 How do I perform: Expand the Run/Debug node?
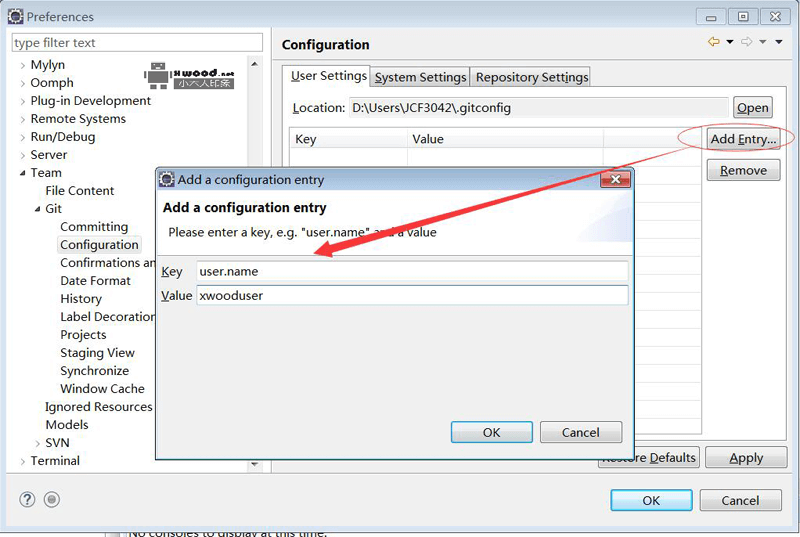click(x=22, y=137)
